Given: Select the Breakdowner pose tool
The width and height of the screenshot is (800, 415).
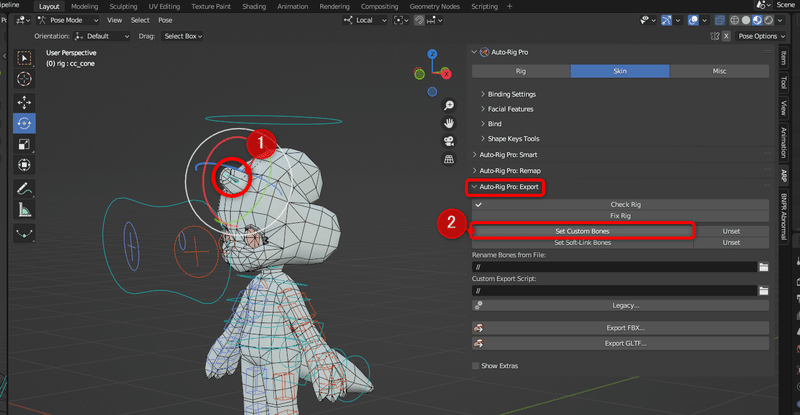Looking at the screenshot, I should click(x=24, y=233).
